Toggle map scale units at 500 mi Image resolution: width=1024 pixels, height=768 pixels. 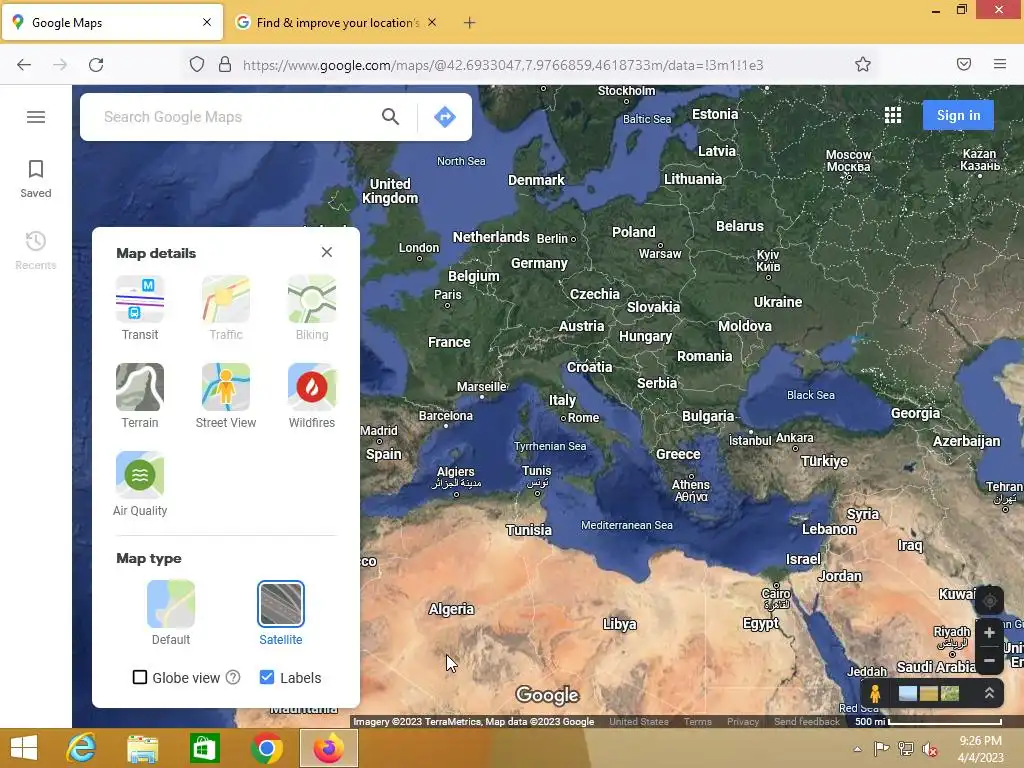(x=928, y=722)
